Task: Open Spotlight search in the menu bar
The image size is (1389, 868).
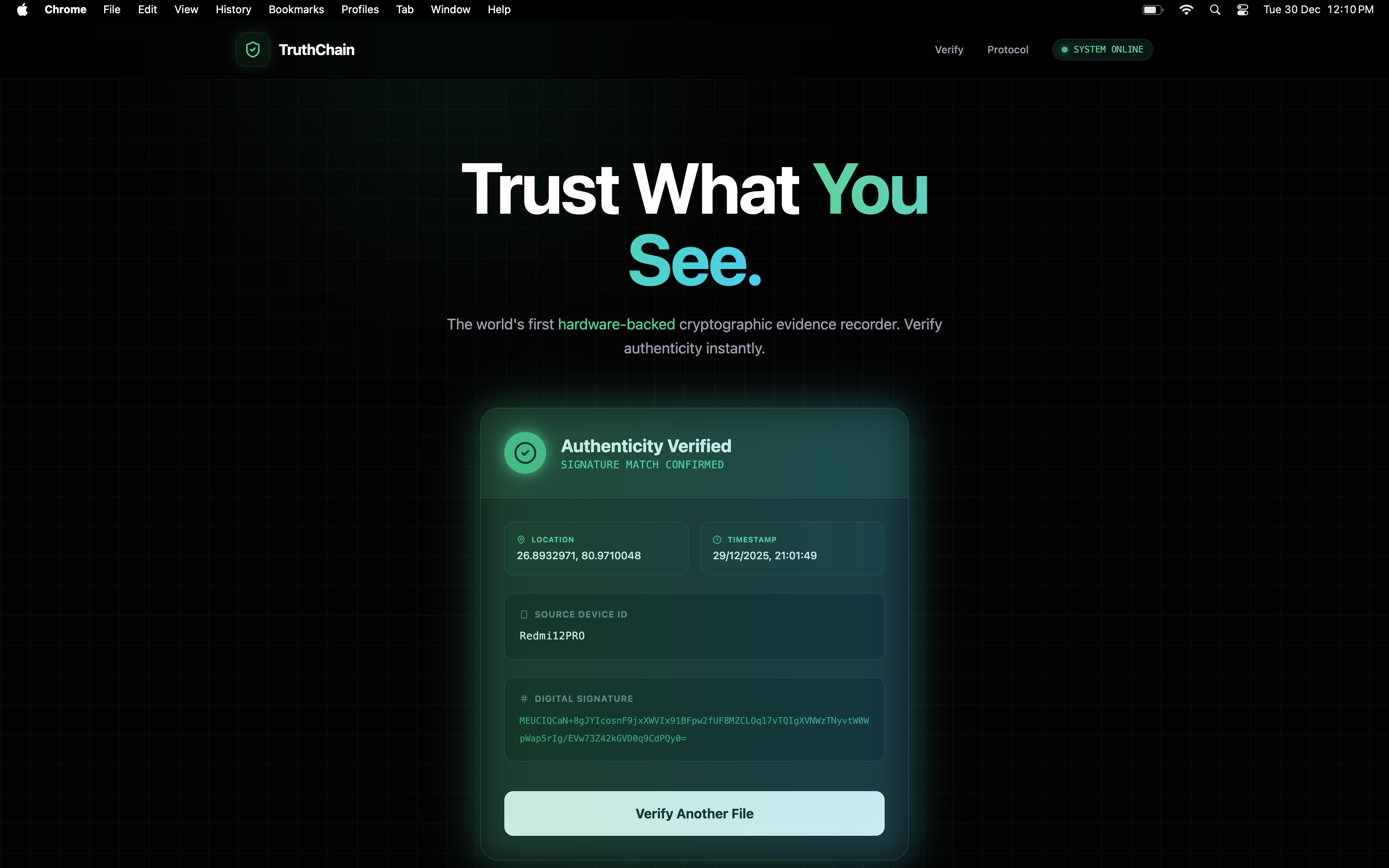Action: pos(1215,10)
